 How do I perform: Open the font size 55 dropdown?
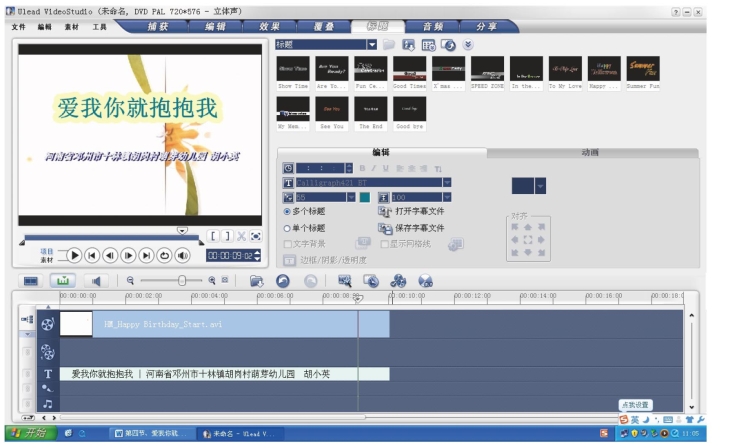(350, 198)
